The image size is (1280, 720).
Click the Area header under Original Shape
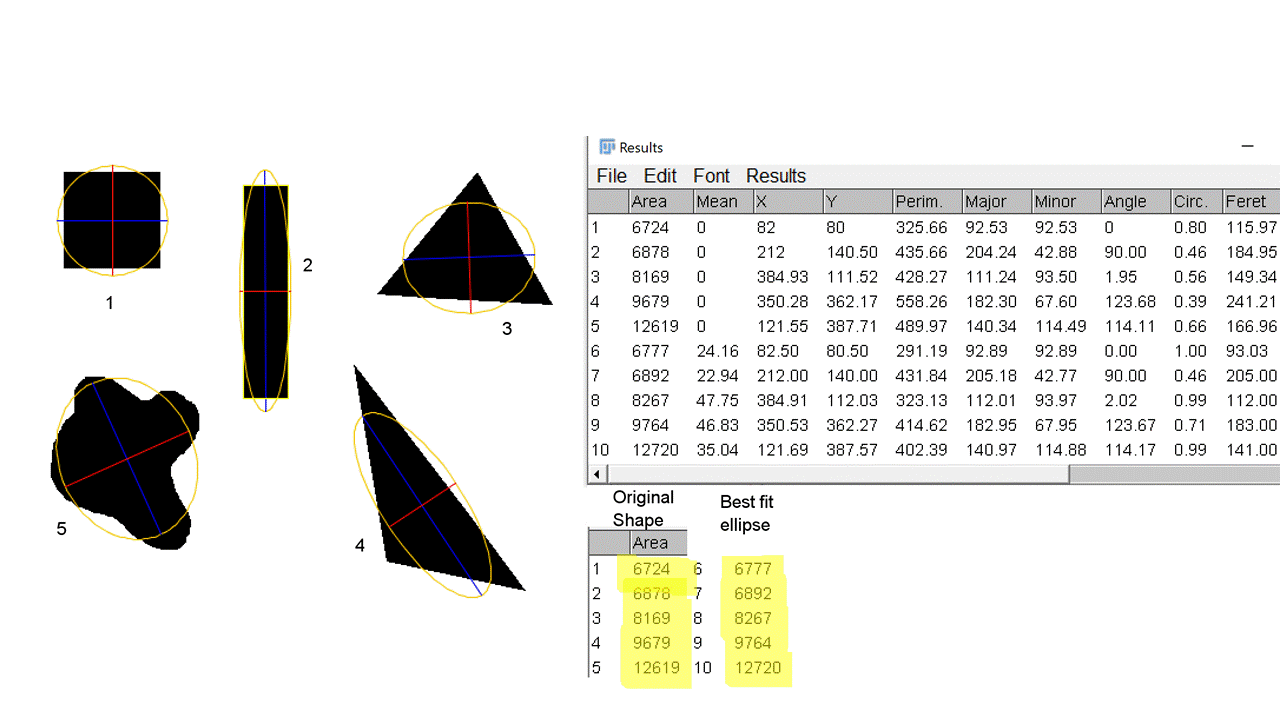pyautogui.click(x=650, y=543)
